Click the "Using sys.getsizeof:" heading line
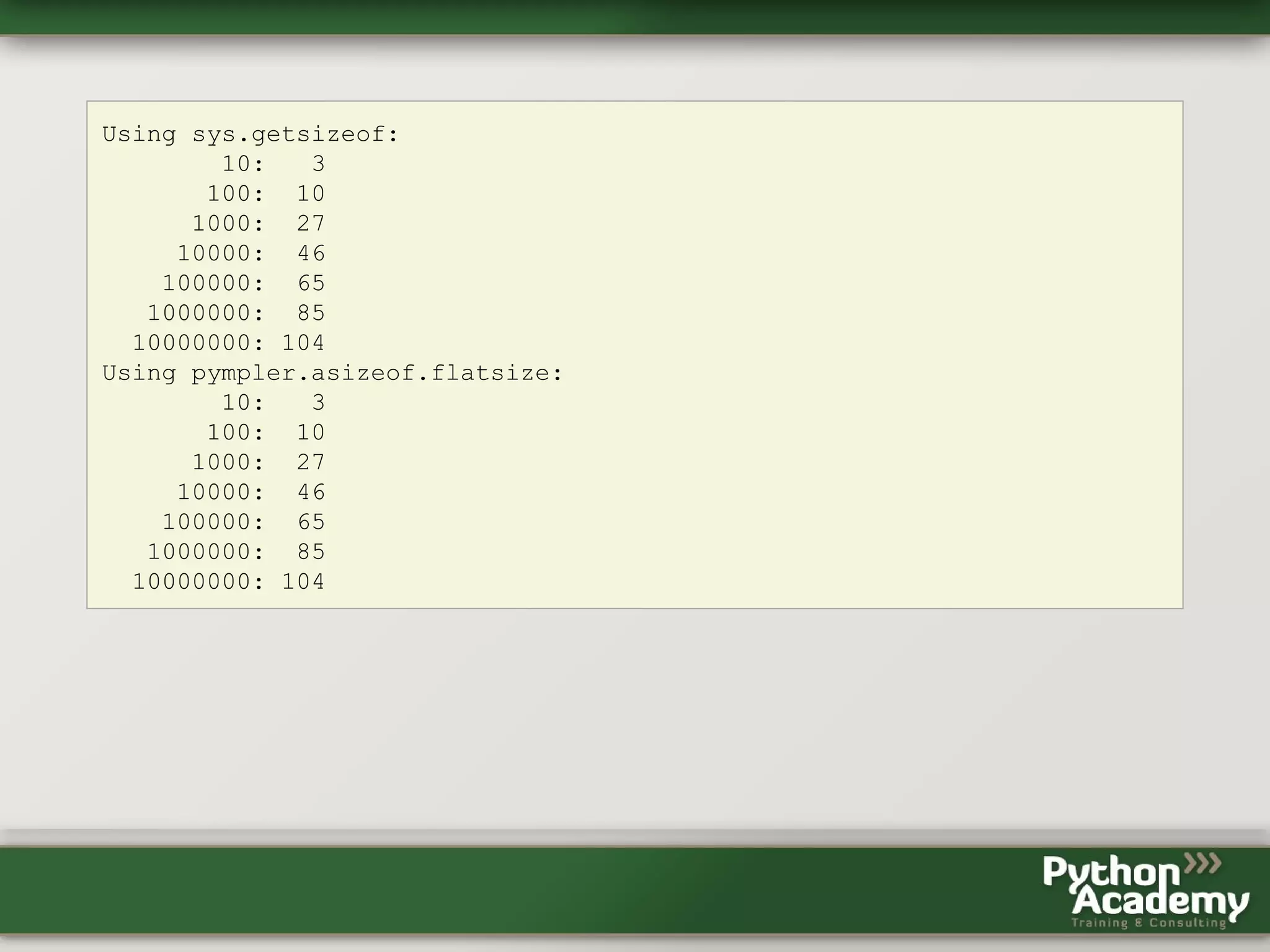1270x952 pixels. [x=251, y=134]
